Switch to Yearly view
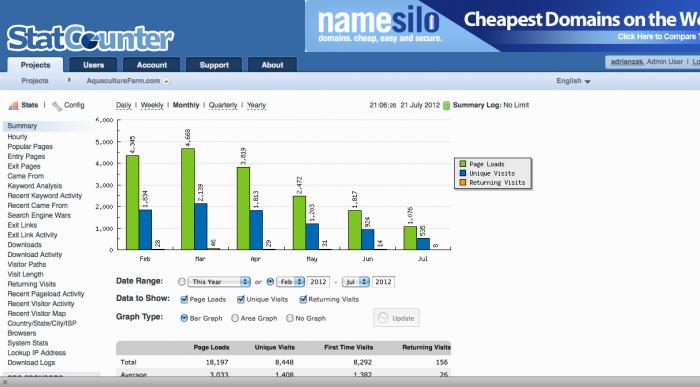The height and width of the screenshot is (387, 700). click(x=256, y=105)
